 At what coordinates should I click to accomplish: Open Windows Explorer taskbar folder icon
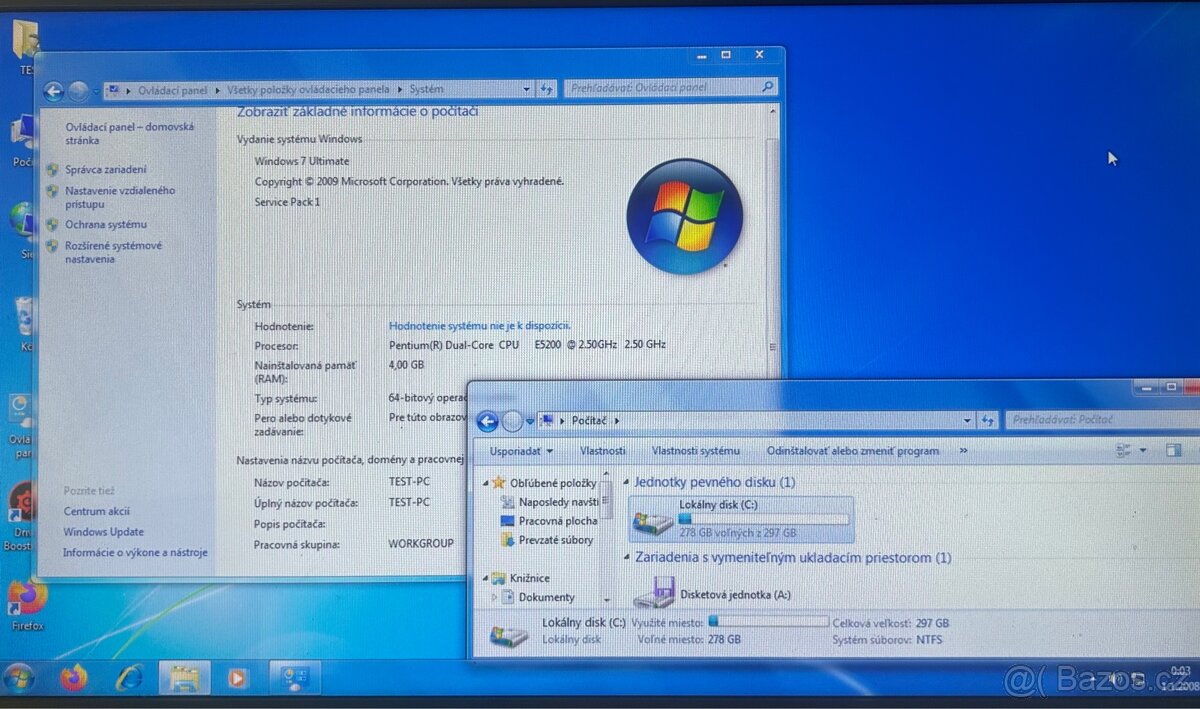pos(184,679)
